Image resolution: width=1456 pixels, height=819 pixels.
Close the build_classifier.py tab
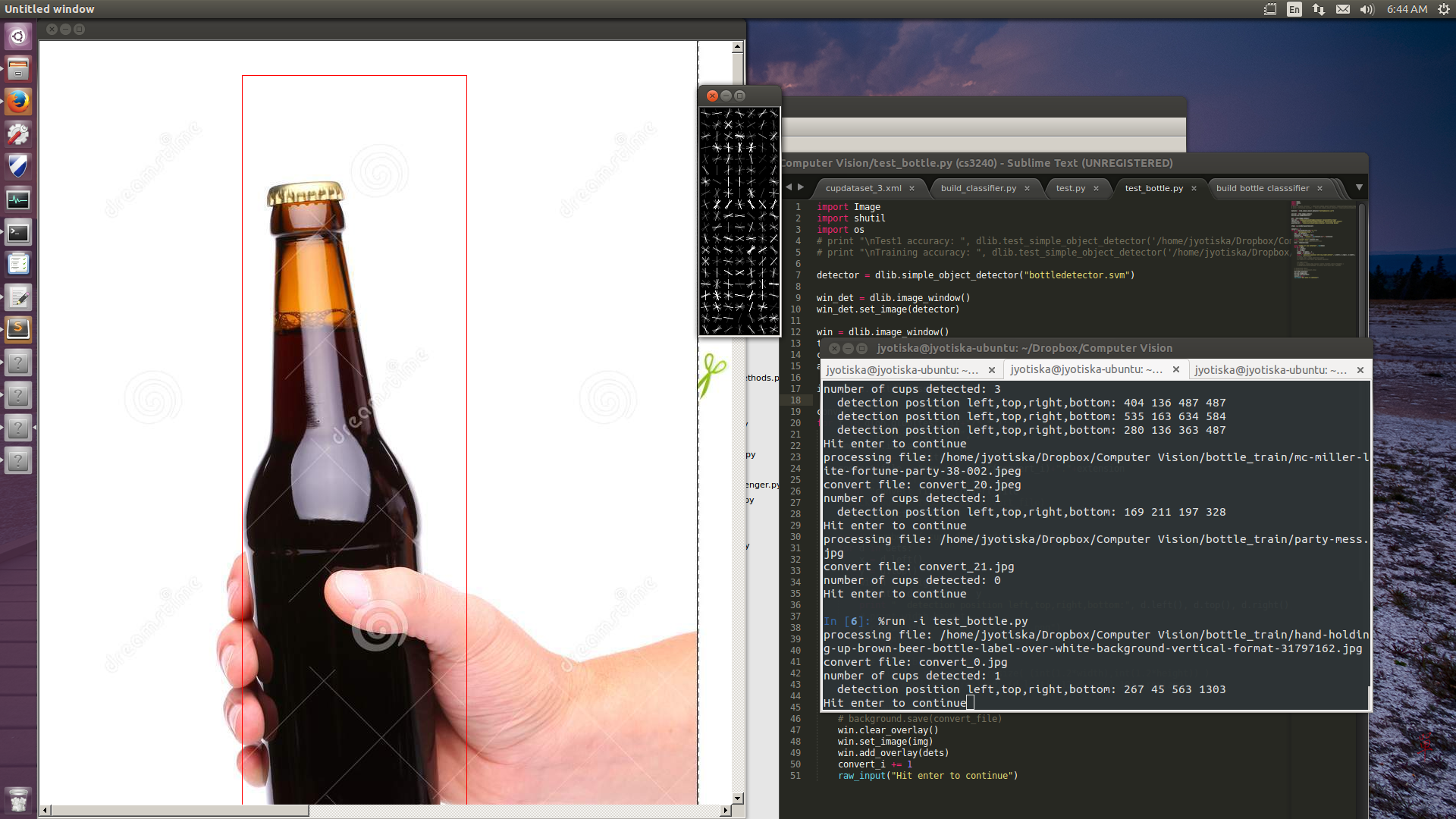[x=1027, y=188]
